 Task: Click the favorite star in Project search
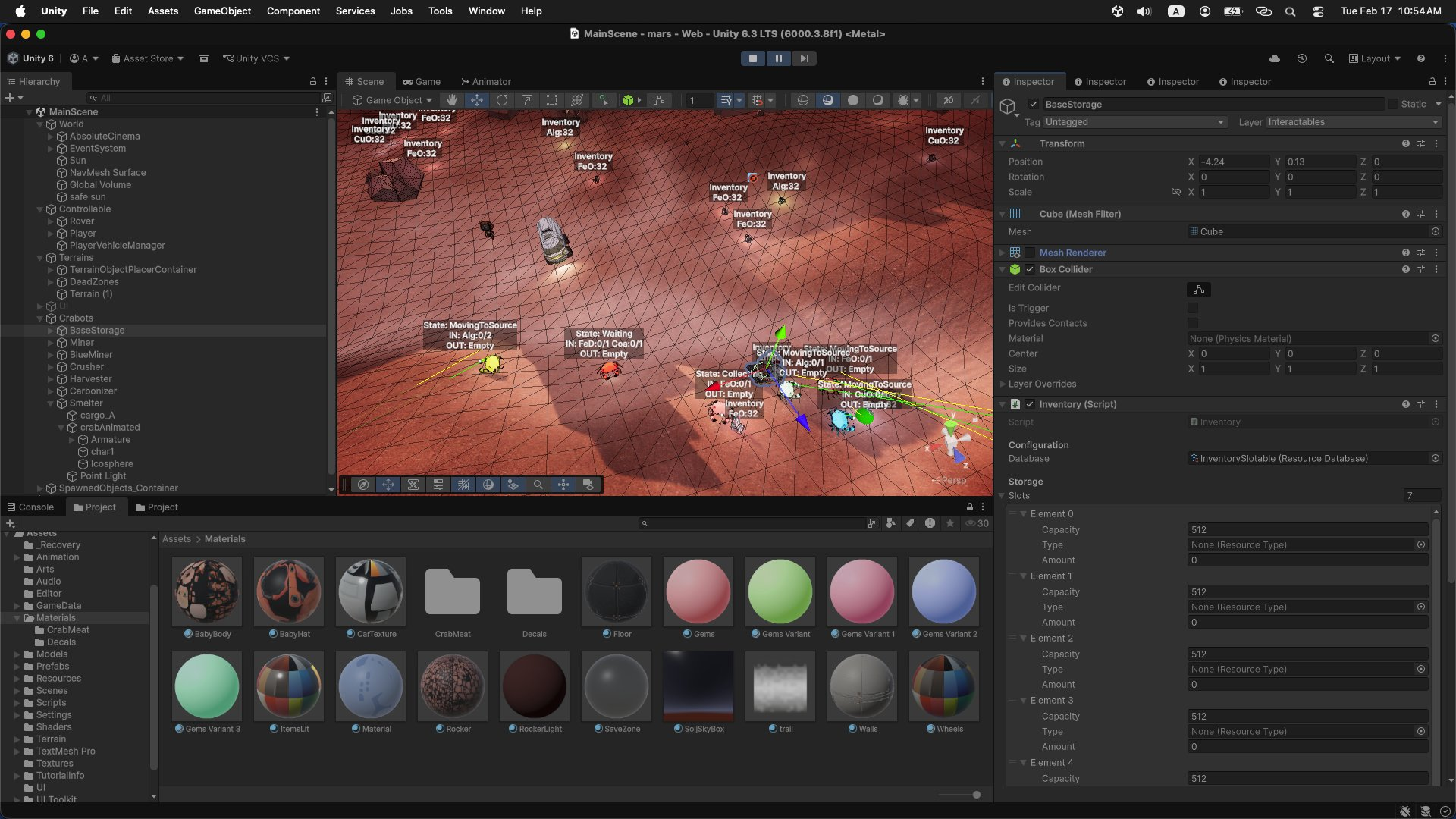pyautogui.click(x=950, y=523)
